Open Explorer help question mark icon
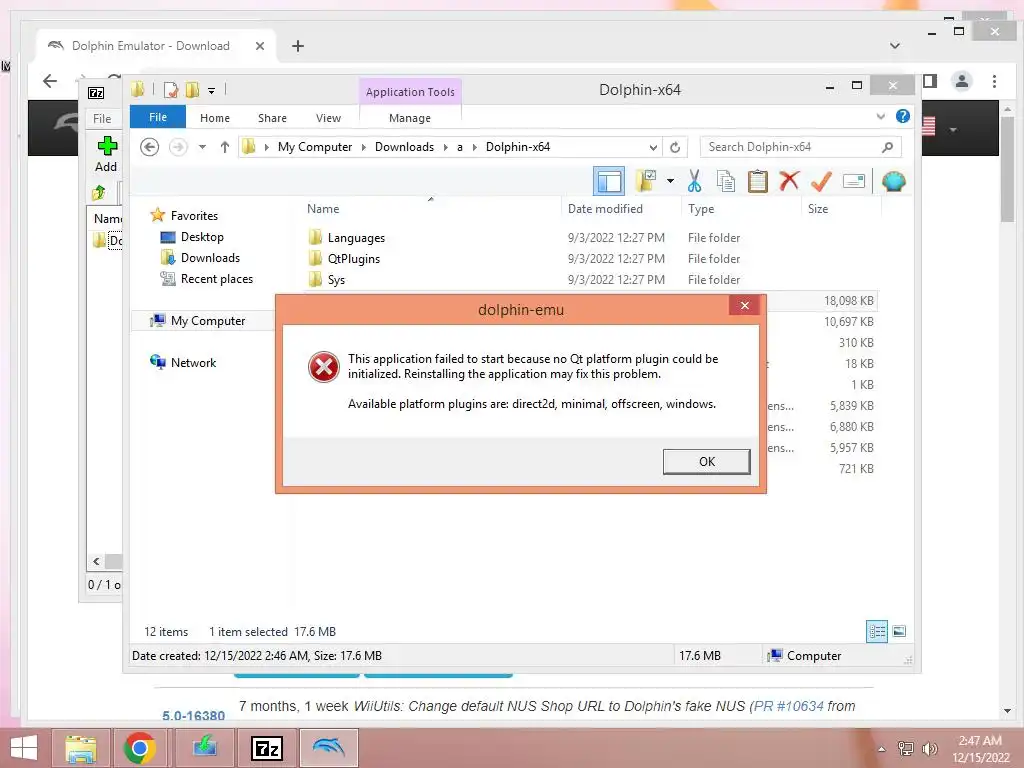The width and height of the screenshot is (1024, 768). coord(903,116)
